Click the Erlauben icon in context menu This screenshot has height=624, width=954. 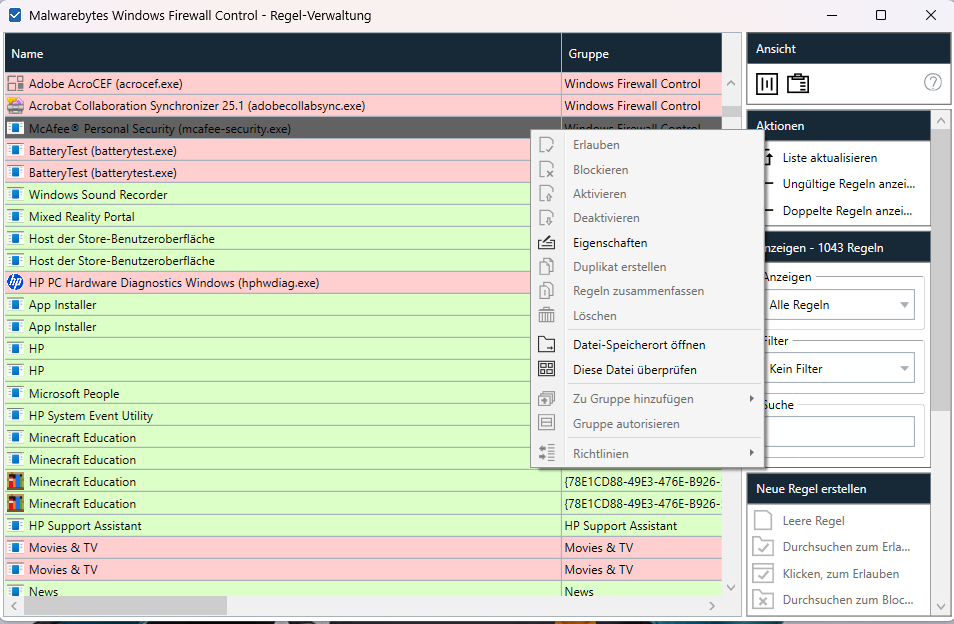coord(546,145)
